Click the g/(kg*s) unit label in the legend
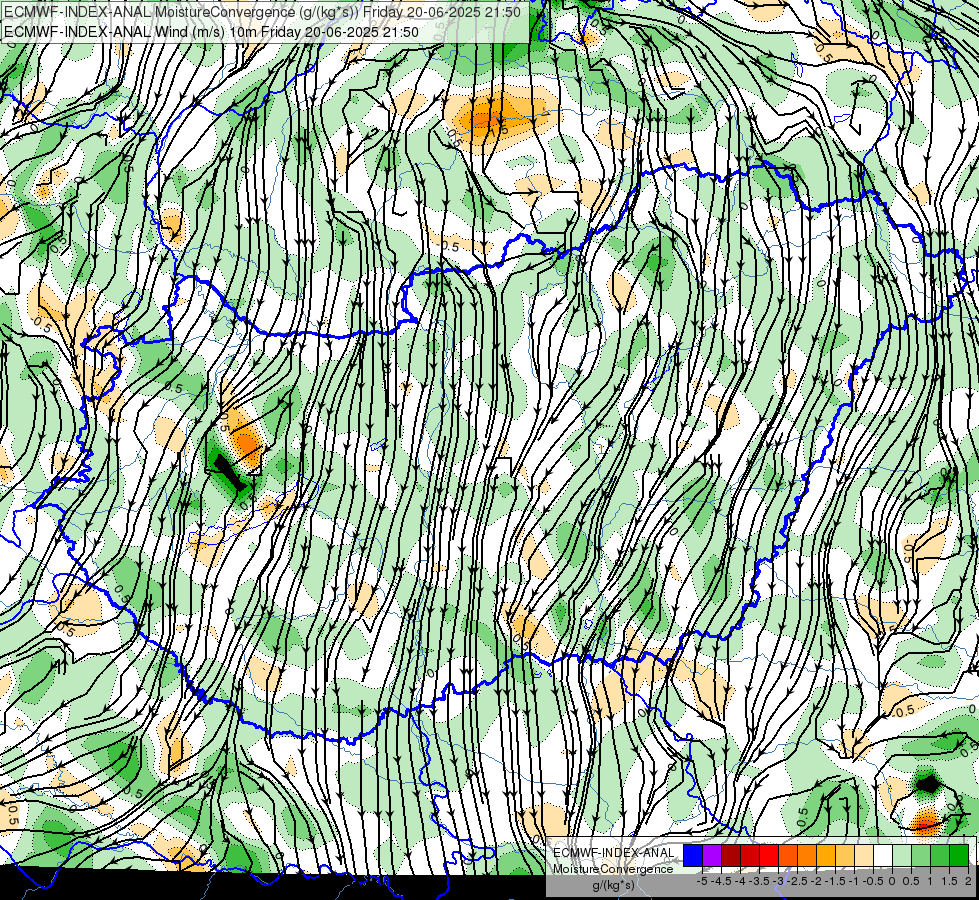This screenshot has height=900, width=979. (613, 886)
